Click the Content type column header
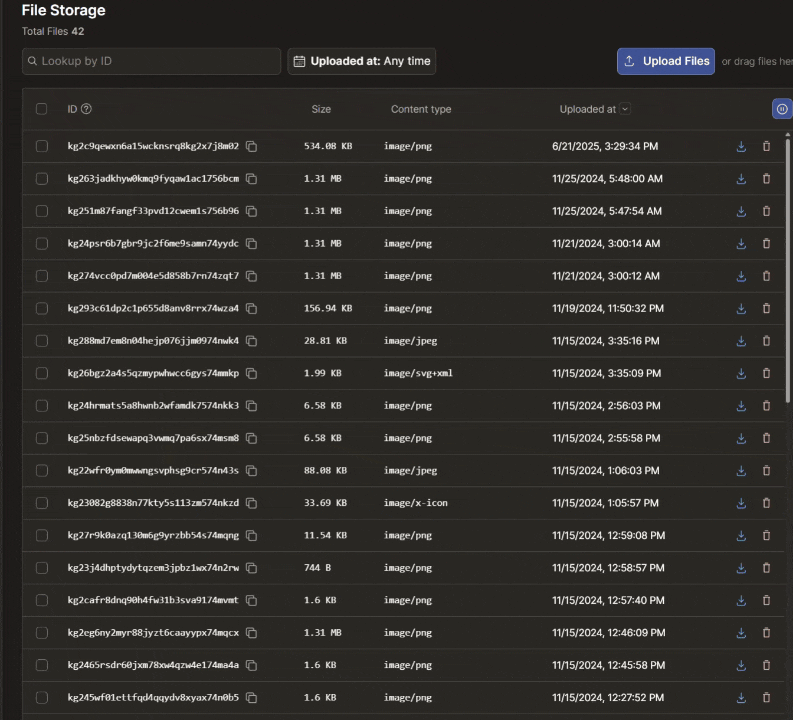Image resolution: width=793 pixels, height=720 pixels. [421, 109]
